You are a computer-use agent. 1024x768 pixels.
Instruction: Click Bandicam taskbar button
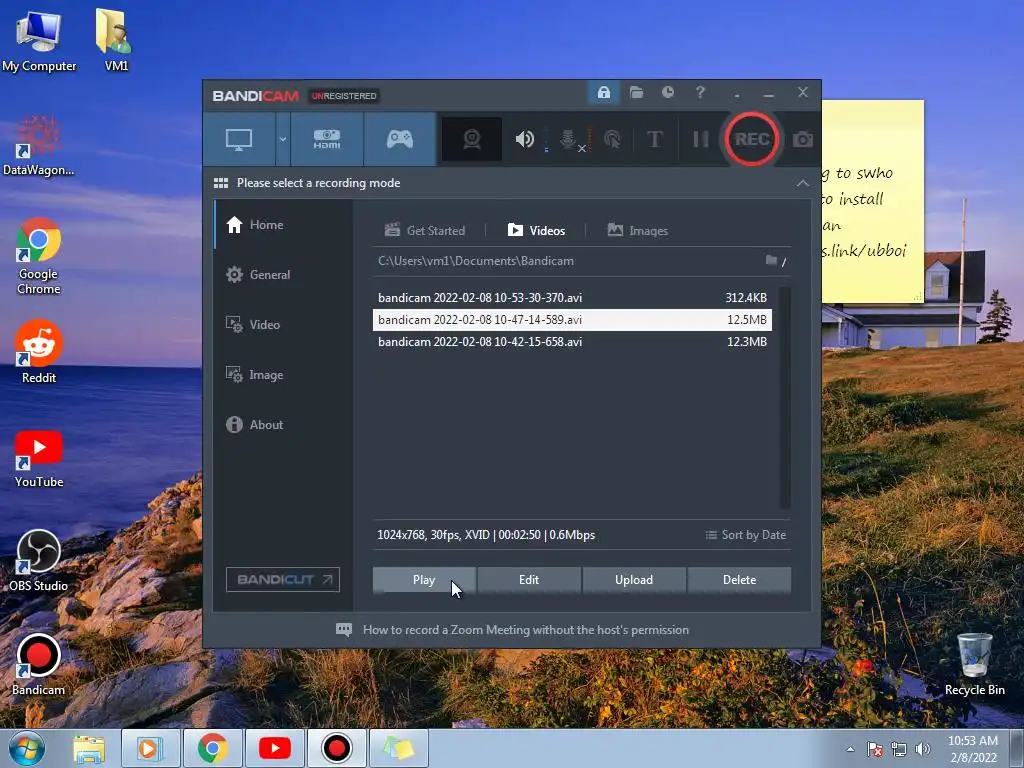coord(336,748)
